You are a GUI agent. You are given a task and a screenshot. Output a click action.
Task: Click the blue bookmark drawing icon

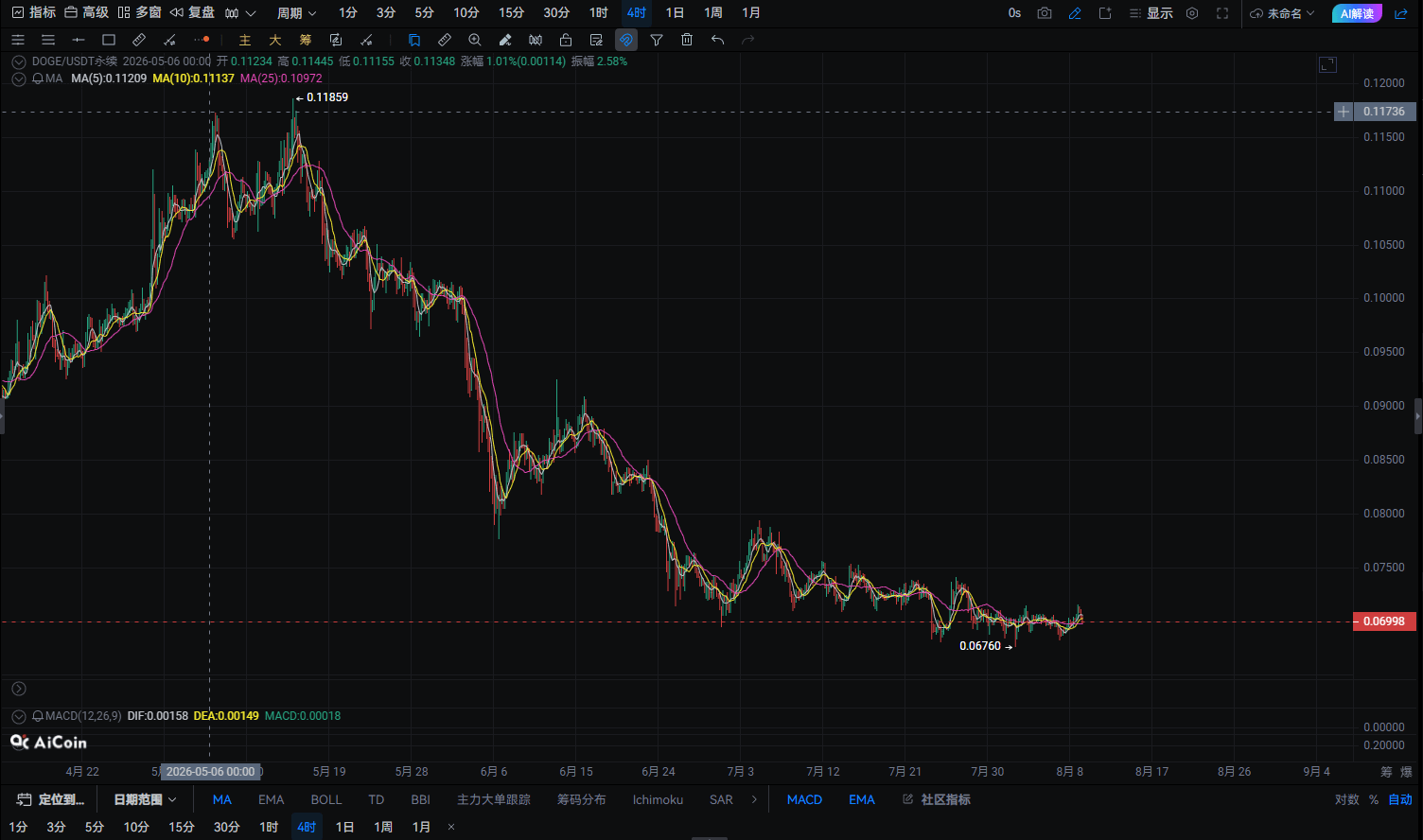tap(414, 40)
